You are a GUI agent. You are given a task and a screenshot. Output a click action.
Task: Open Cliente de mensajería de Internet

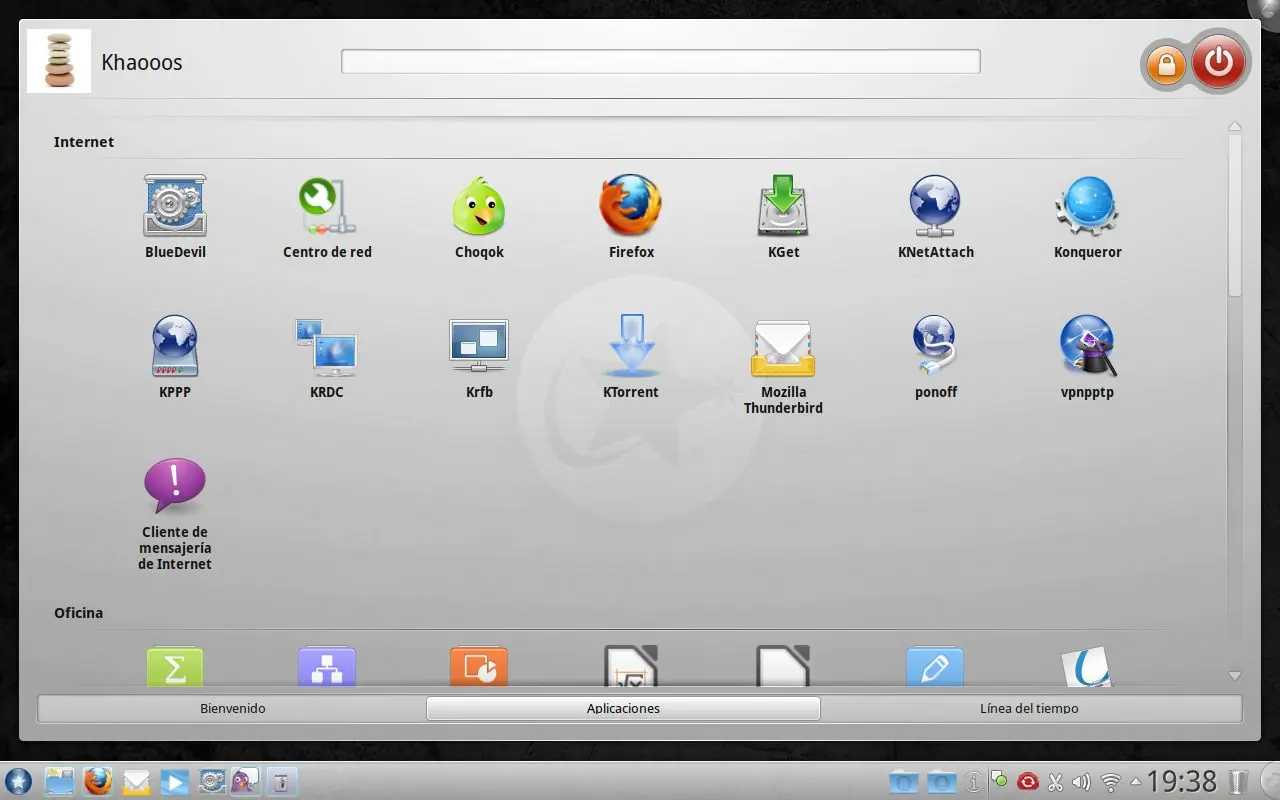tap(175, 514)
